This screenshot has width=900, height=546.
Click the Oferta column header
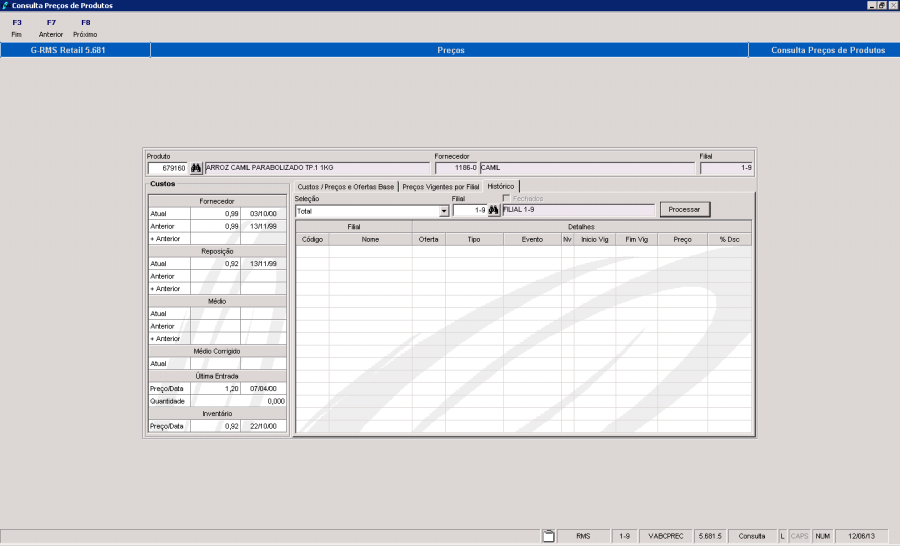(x=429, y=239)
